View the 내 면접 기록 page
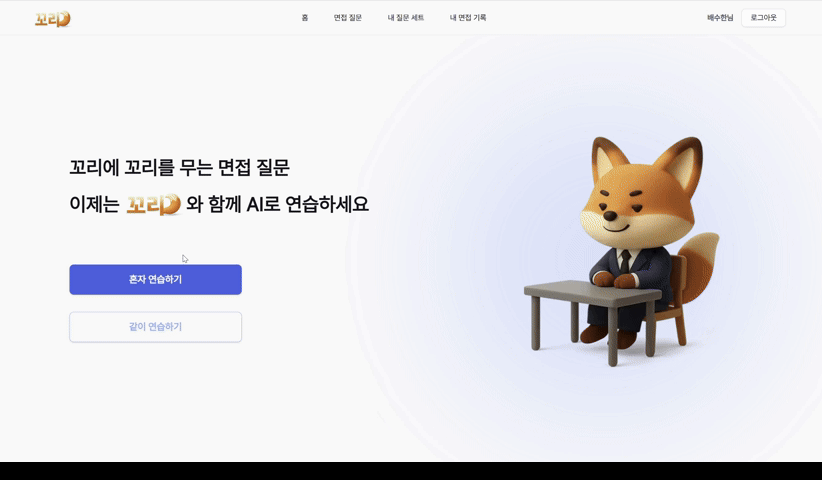 tap(468, 18)
